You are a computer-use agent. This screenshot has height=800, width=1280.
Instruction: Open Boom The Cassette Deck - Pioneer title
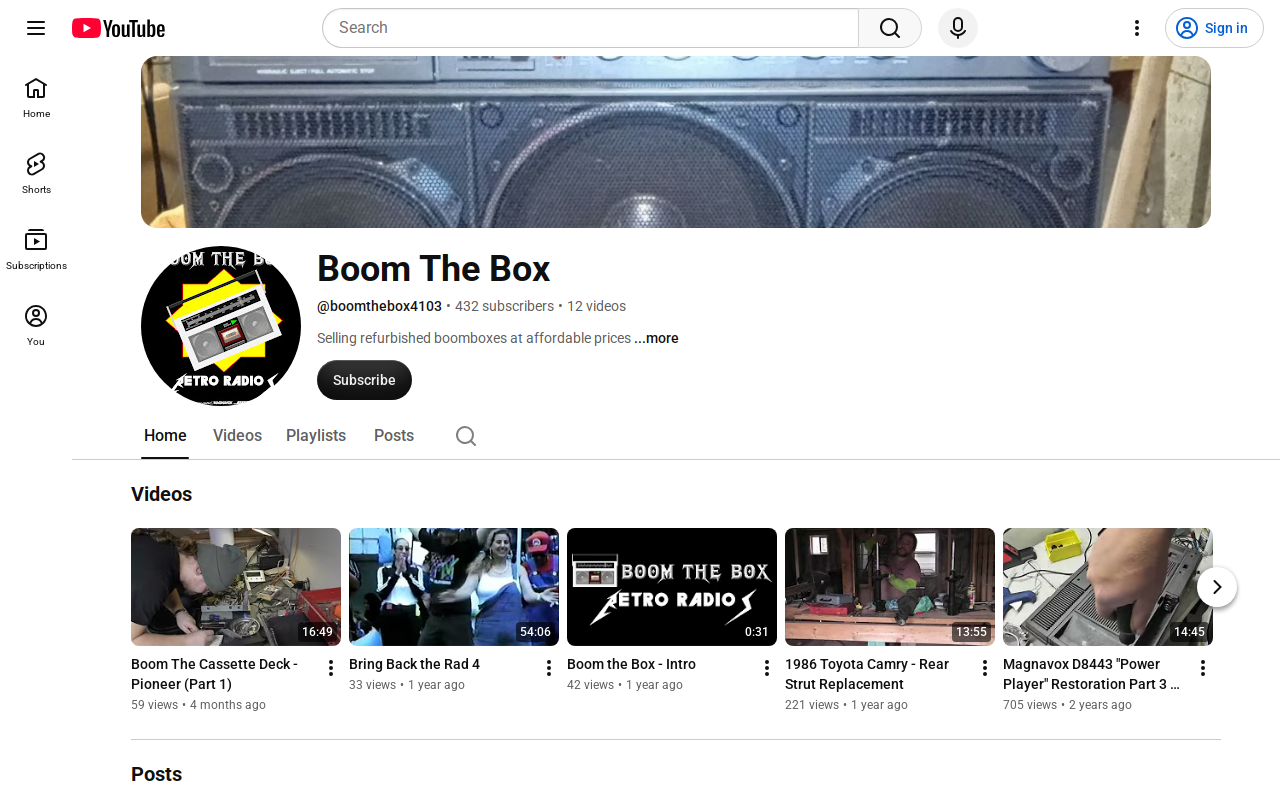[x=215, y=674]
